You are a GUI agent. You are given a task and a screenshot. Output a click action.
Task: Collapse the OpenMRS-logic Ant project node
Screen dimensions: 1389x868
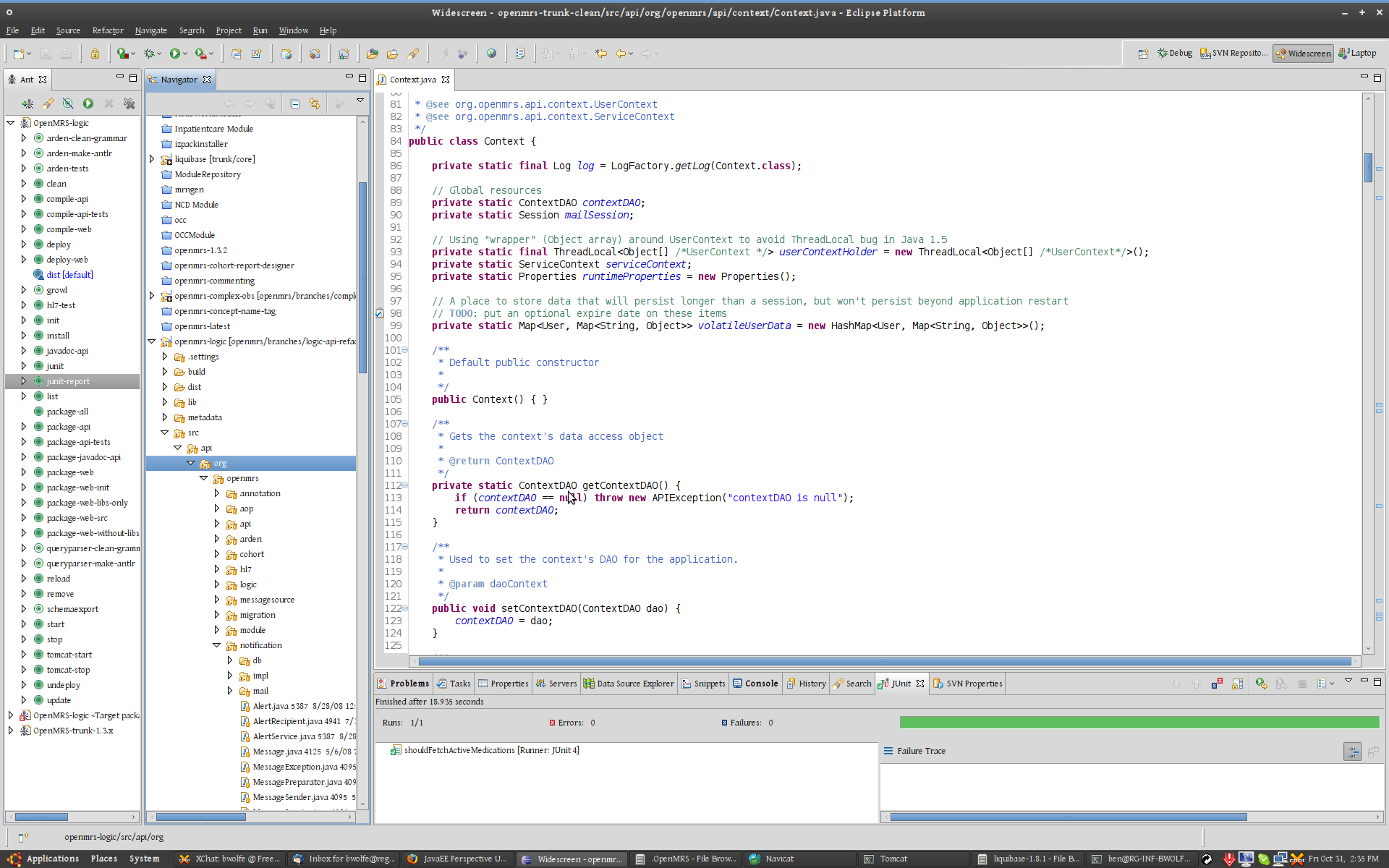(x=11, y=123)
